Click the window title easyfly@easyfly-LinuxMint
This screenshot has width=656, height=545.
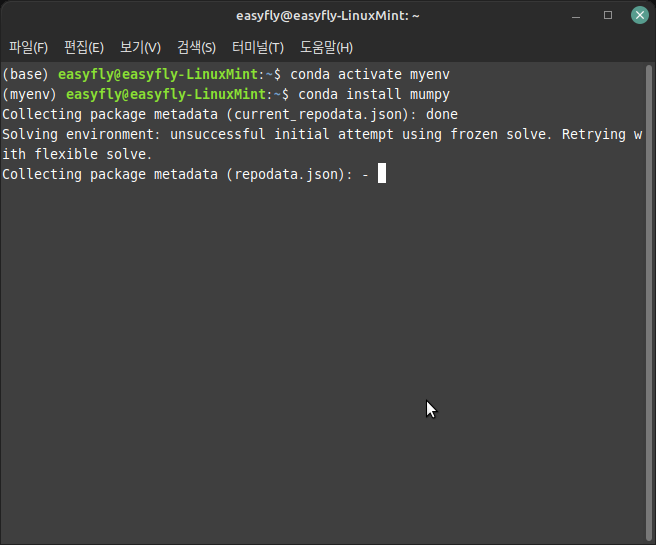[328, 16]
